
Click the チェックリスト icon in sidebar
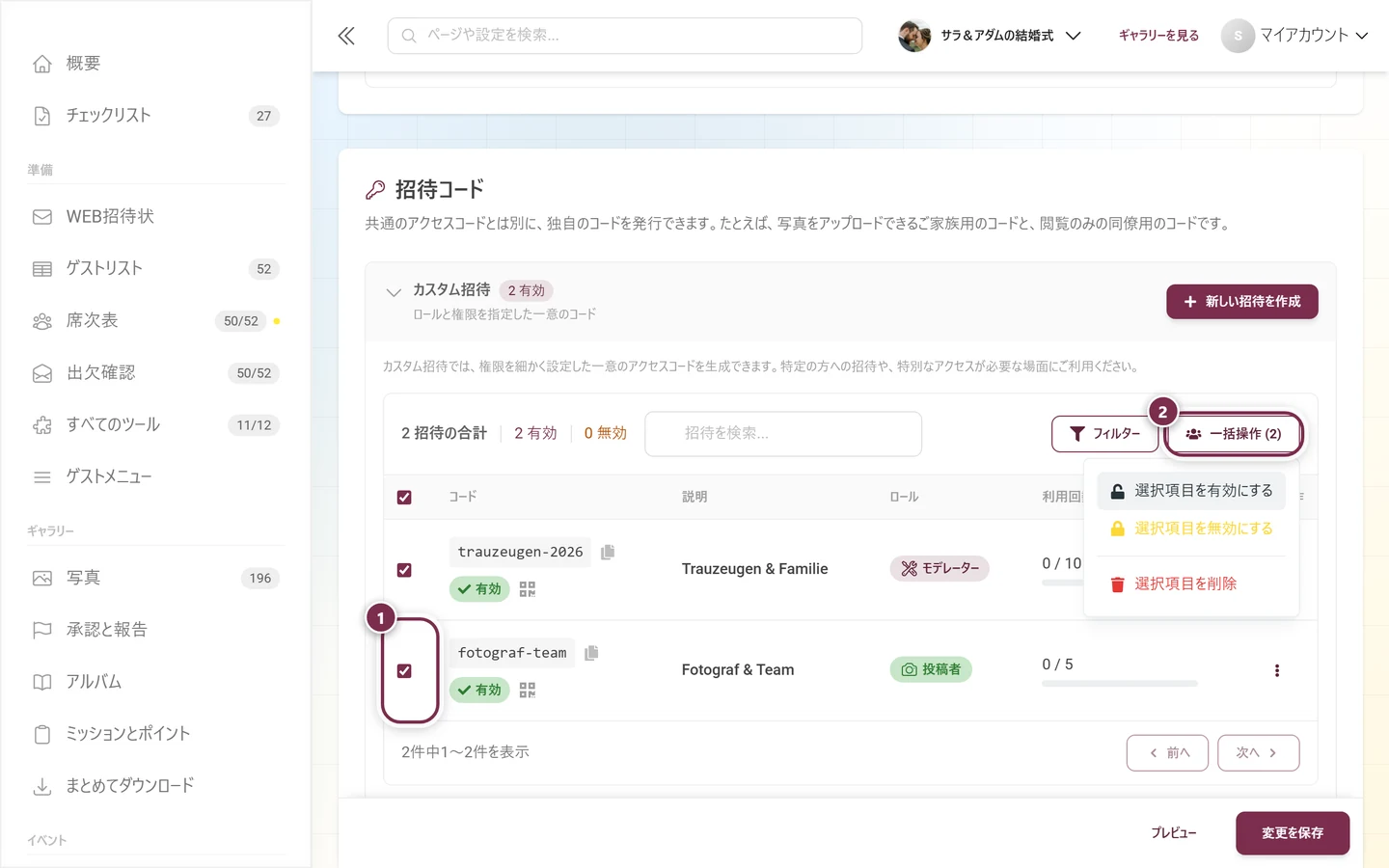(42, 116)
